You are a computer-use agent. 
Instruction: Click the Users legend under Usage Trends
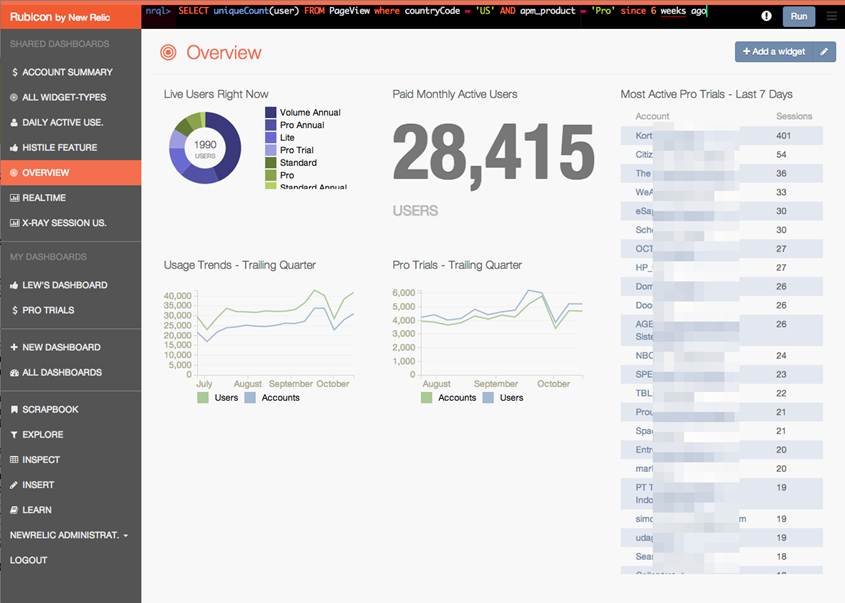pyautogui.click(x=218, y=398)
